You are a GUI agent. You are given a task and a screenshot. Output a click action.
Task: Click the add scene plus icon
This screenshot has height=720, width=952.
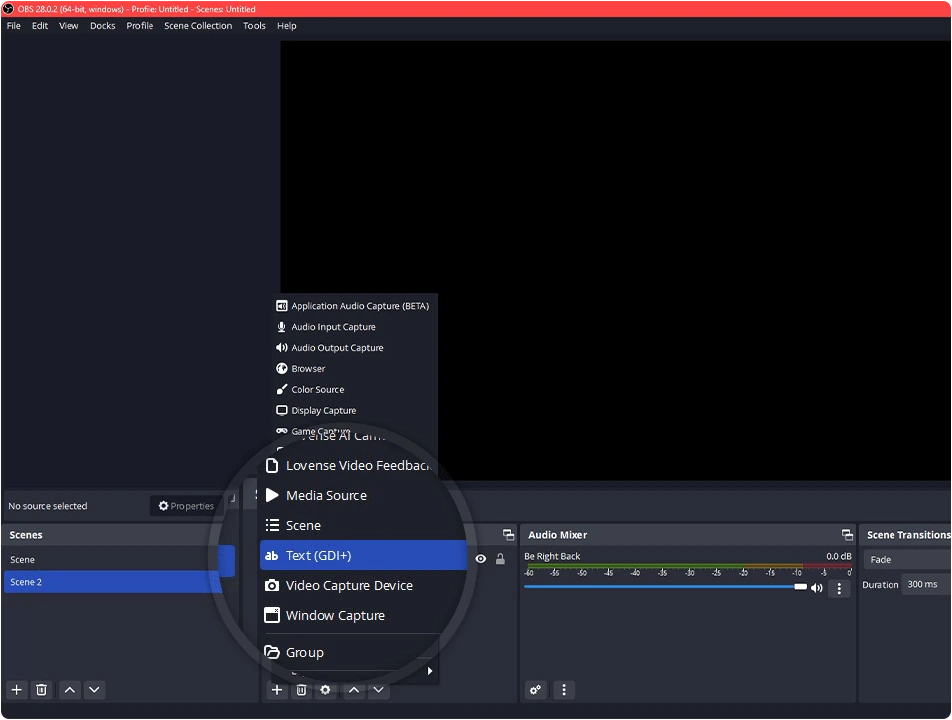[16, 690]
